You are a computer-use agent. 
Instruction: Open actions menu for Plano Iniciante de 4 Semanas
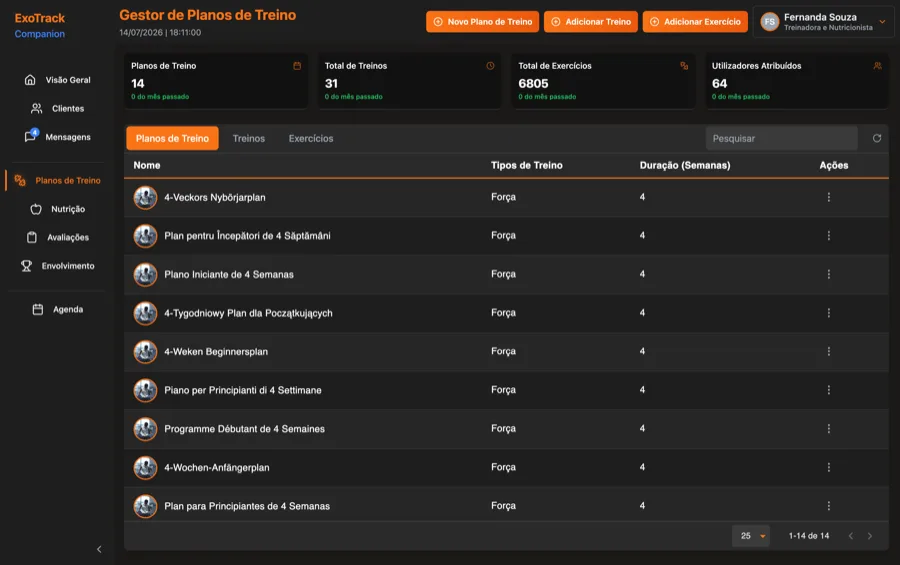pos(828,274)
